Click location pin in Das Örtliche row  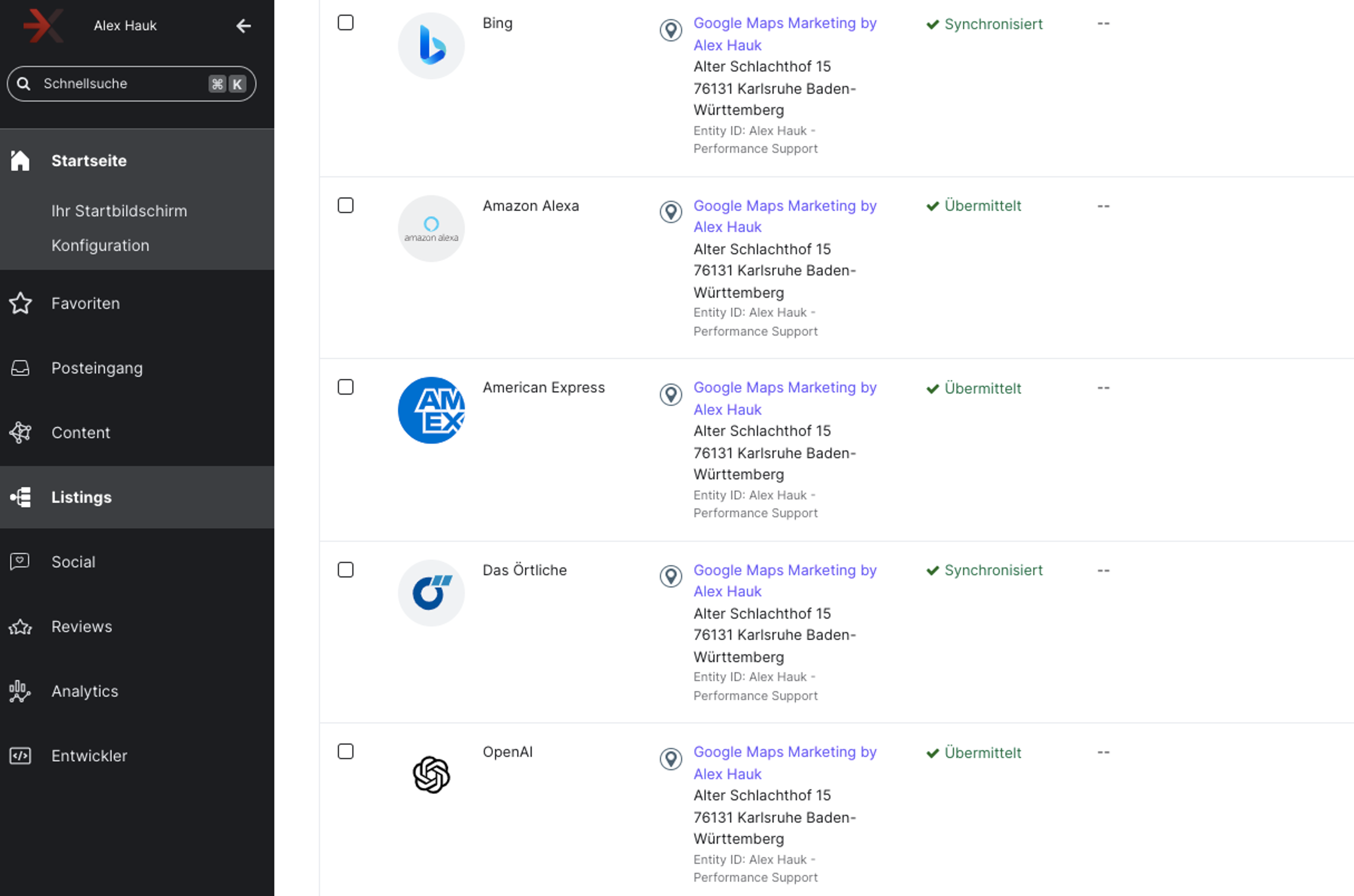pyautogui.click(x=671, y=577)
